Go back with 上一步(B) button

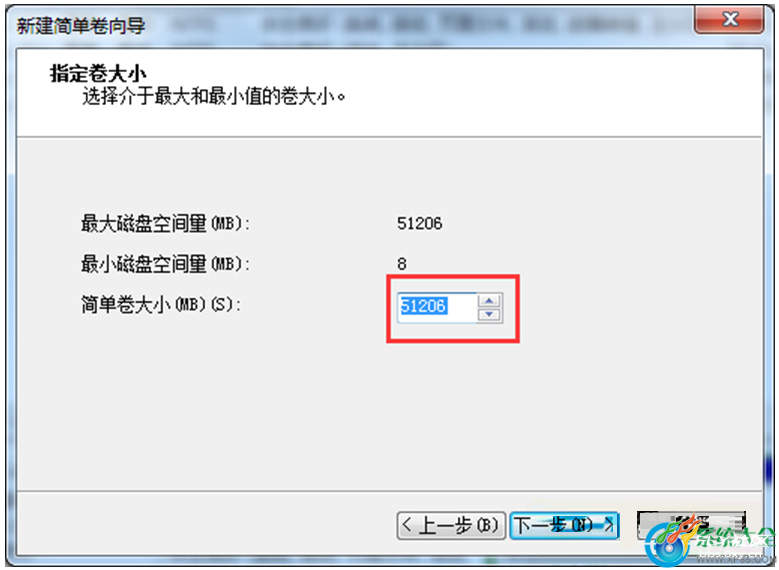pyautogui.click(x=451, y=525)
